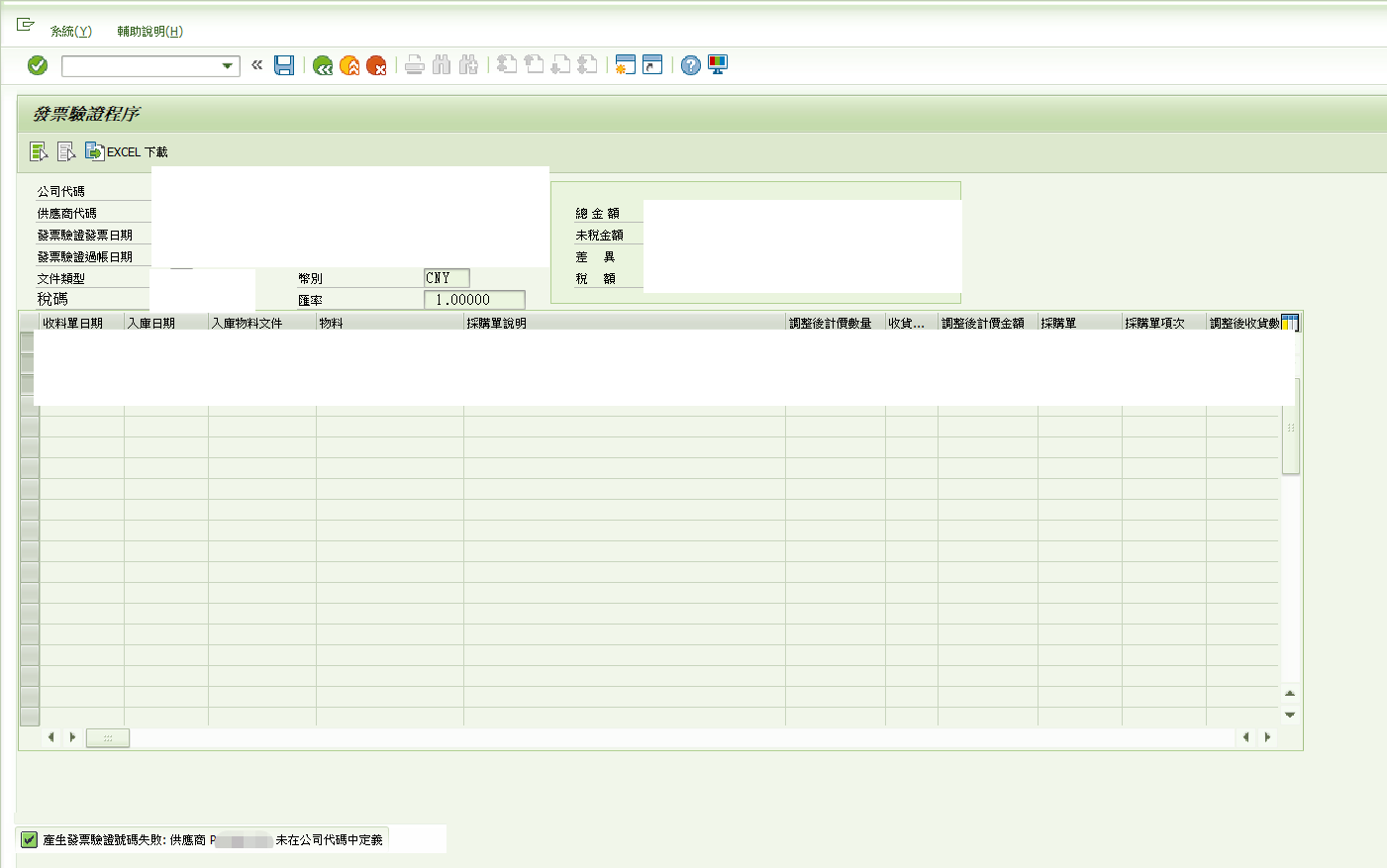Viewport: 1387px width, 868px height.
Task: Jump to the first page icon
Action: (x=507, y=65)
